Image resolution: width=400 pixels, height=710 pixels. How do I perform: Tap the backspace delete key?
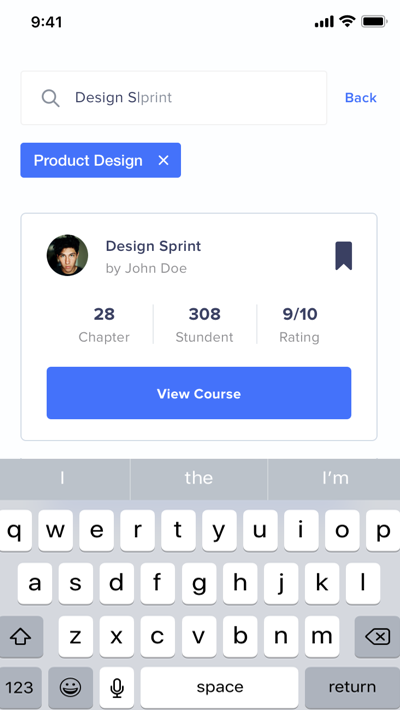point(377,637)
